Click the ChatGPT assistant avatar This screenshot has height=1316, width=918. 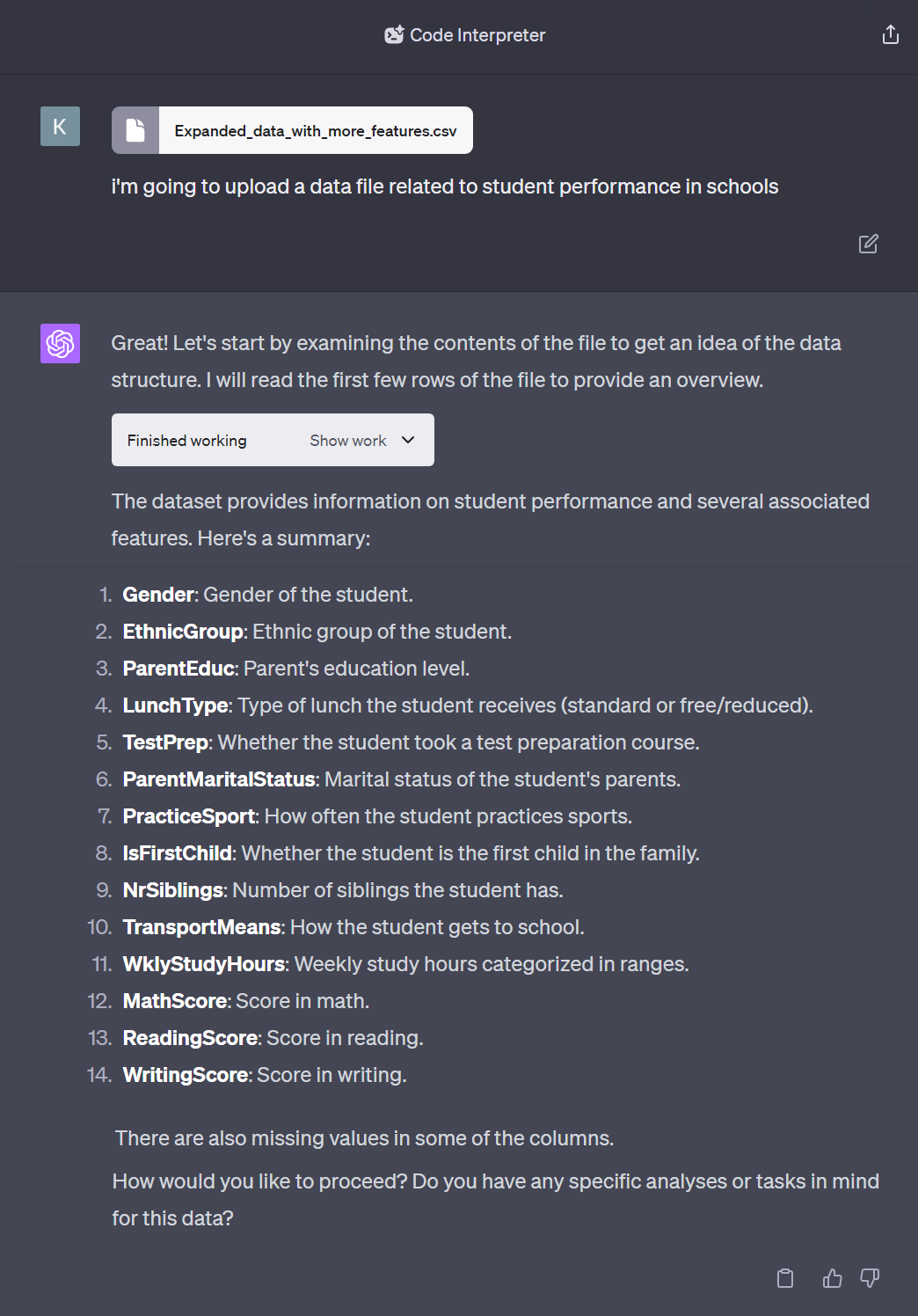pyautogui.click(x=59, y=343)
